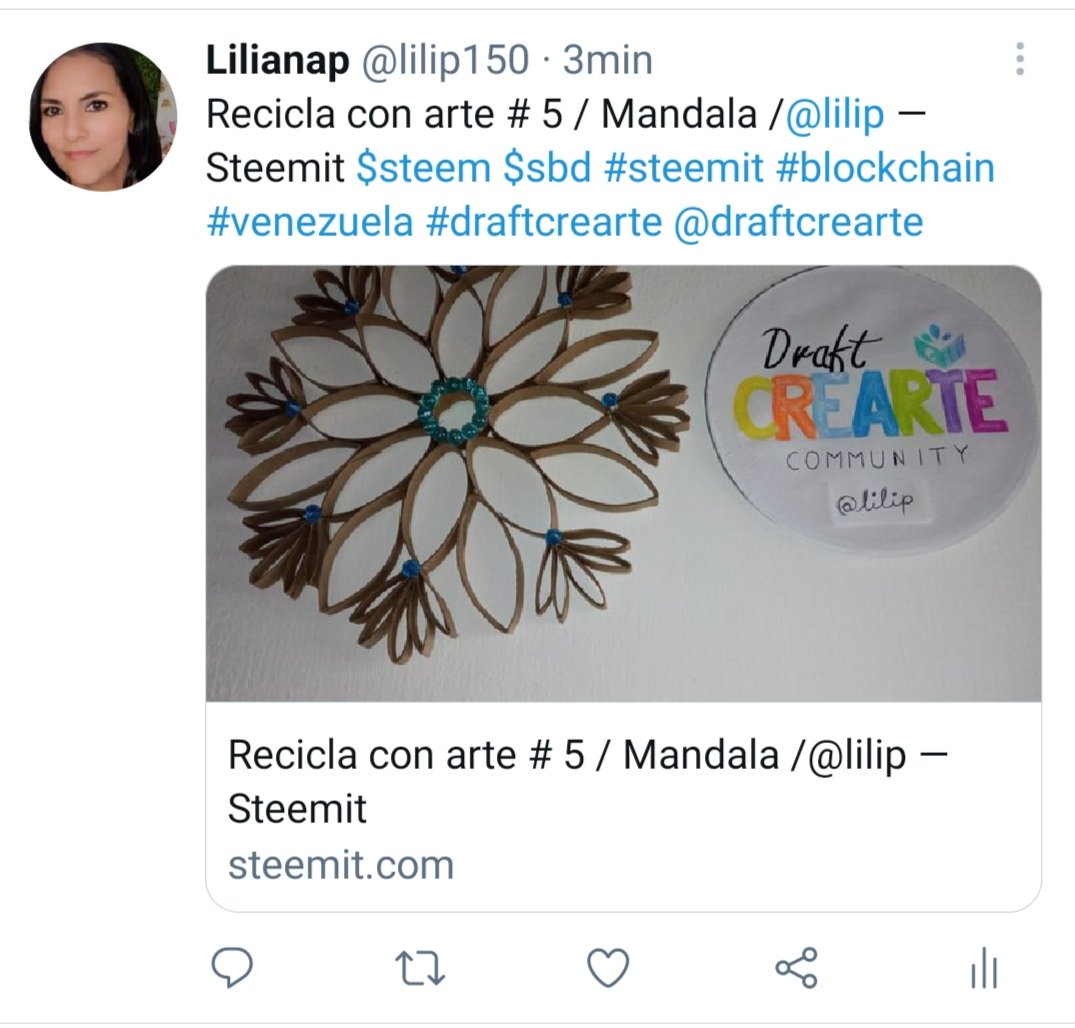Open the #venezuela hashtag
Image resolution: width=1075 pixels, height=1028 pixels.
[x=310, y=222]
